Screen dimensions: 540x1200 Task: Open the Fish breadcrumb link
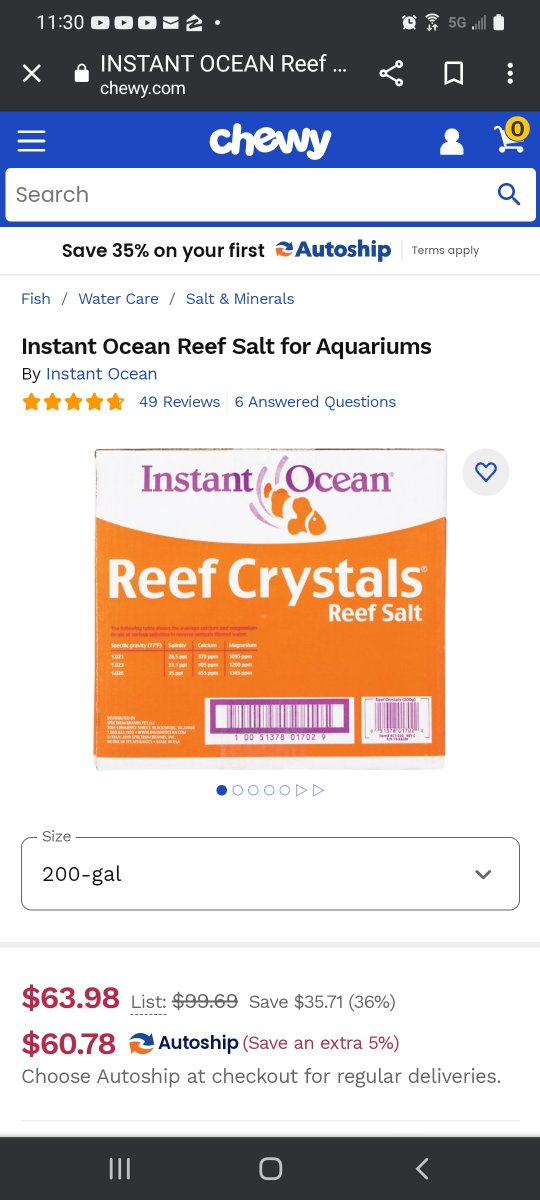(36, 298)
